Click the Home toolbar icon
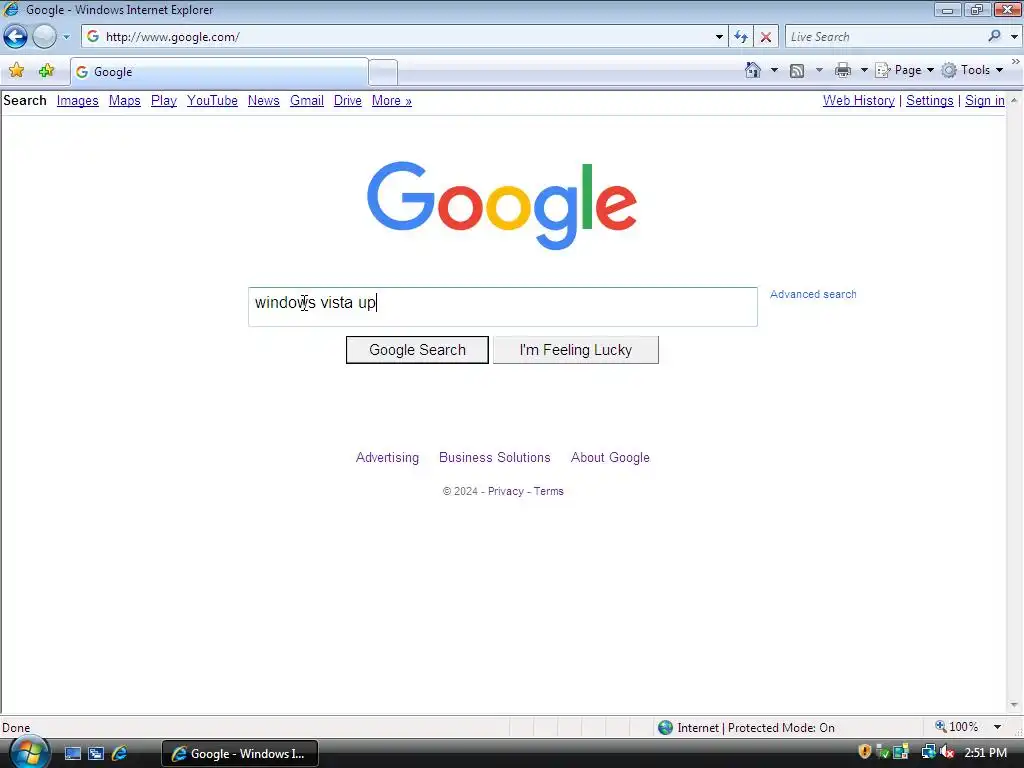The width and height of the screenshot is (1024, 768). 753,70
